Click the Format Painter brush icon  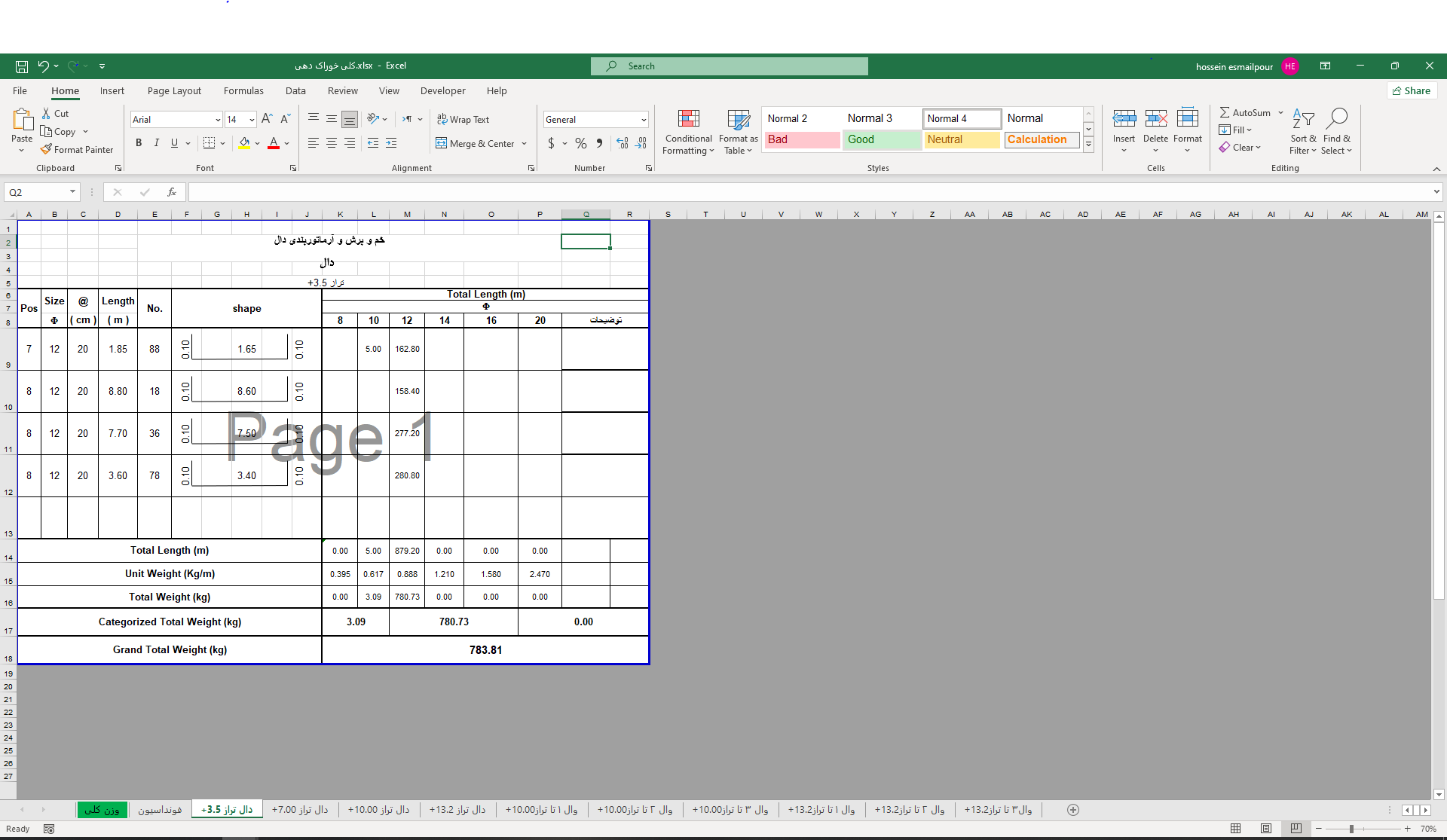point(47,149)
